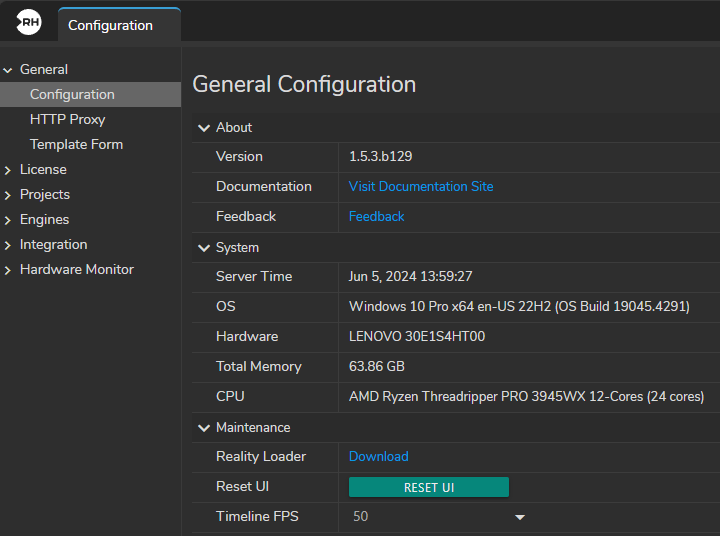Image resolution: width=720 pixels, height=536 pixels.
Task: Switch to the Configuration tab
Action: (110, 25)
